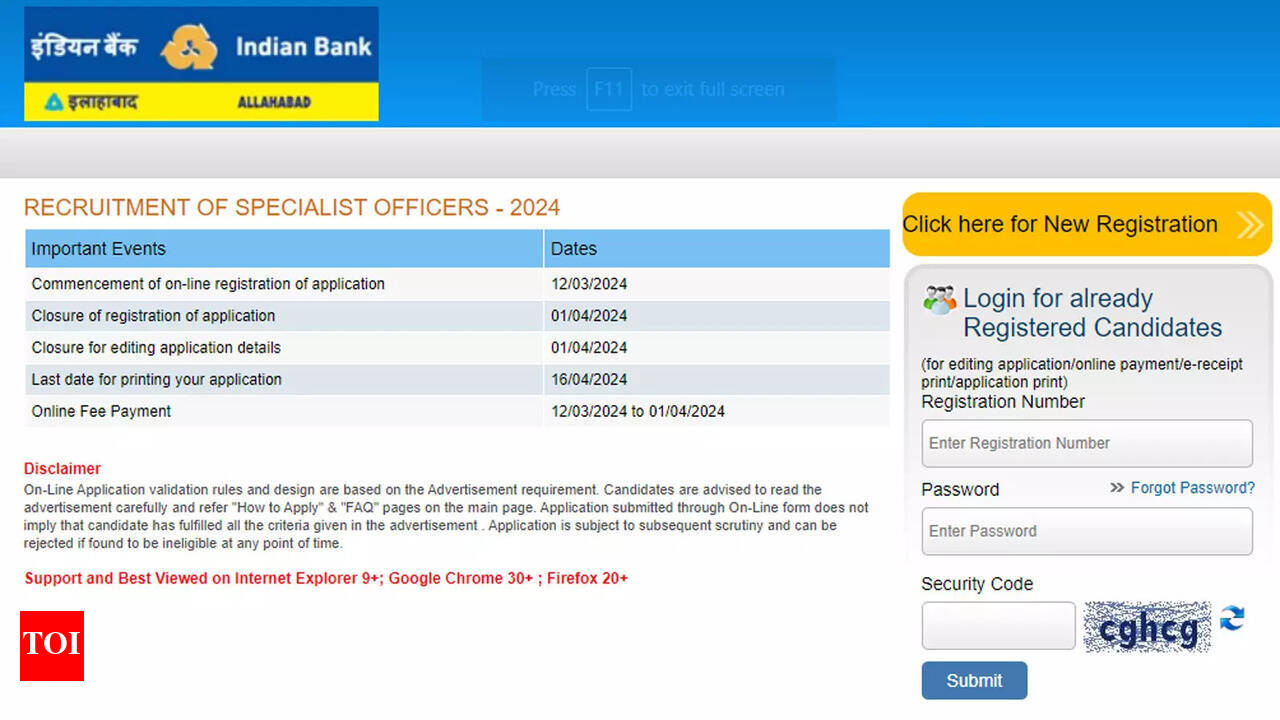Open the Forgot Password link

(x=1192, y=488)
